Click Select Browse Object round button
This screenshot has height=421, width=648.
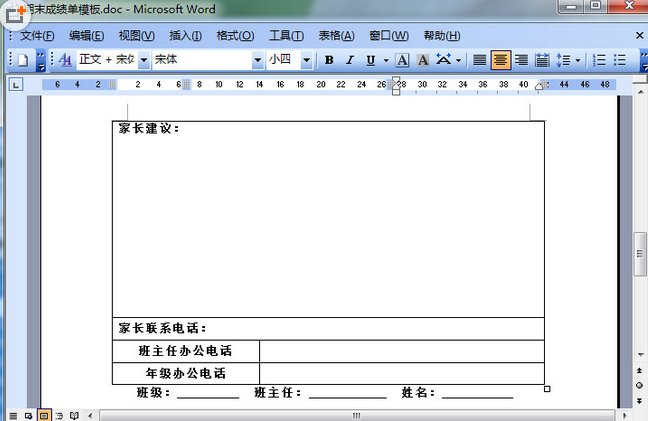[x=640, y=385]
